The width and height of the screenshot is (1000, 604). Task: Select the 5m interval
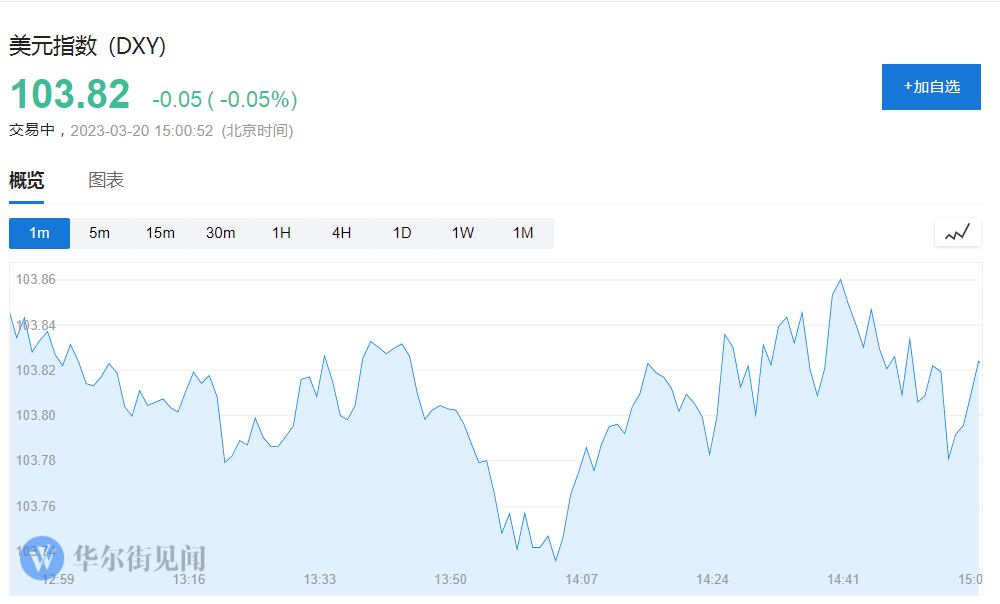click(x=99, y=233)
